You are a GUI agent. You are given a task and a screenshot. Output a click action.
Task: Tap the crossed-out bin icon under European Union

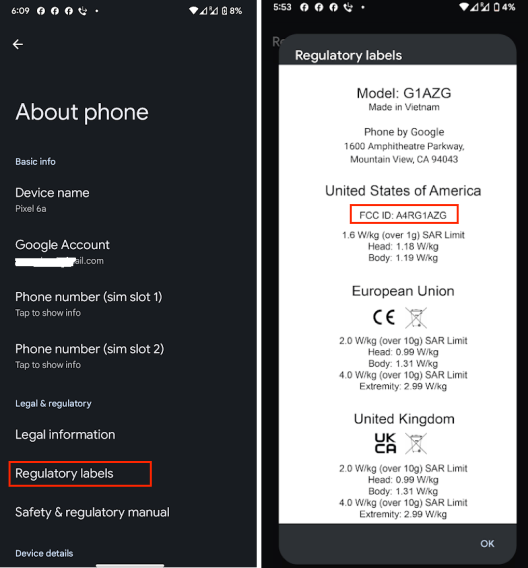click(416, 318)
